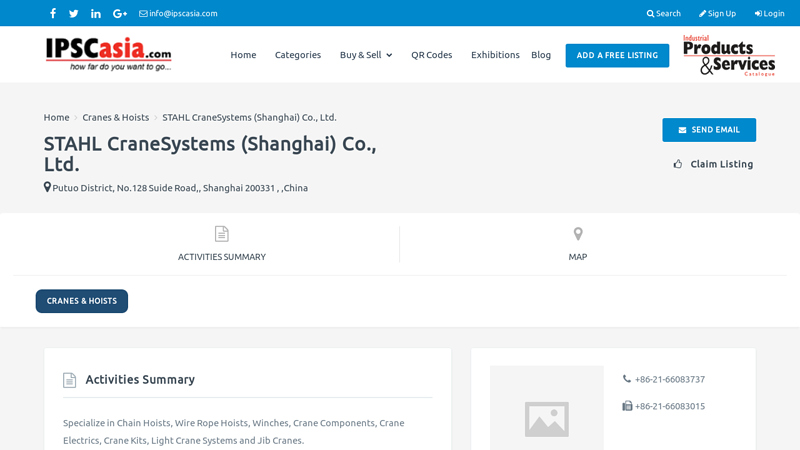Click the Industrial Products & Services logo
This screenshot has width=800, height=450.
(x=729, y=55)
